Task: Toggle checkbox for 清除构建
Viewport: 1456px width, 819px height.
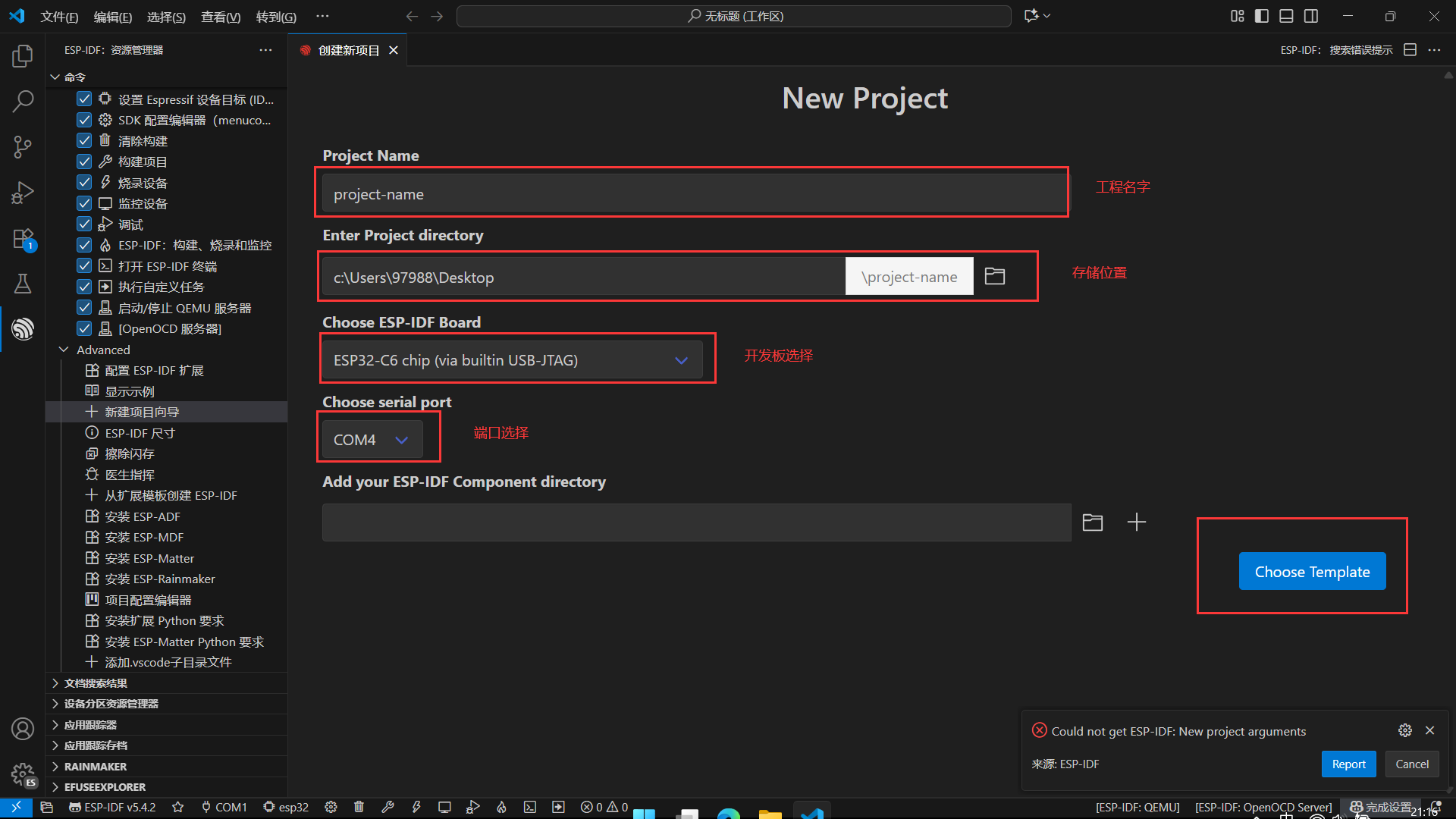Action: [84, 140]
